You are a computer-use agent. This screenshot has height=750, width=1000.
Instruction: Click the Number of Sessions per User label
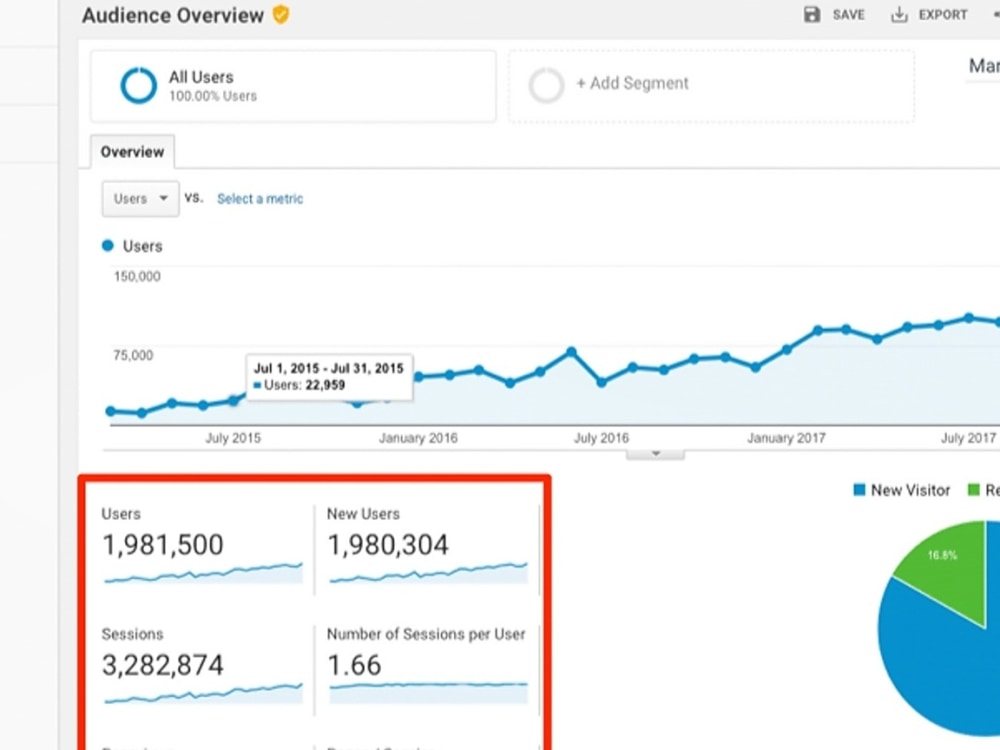[x=426, y=634]
